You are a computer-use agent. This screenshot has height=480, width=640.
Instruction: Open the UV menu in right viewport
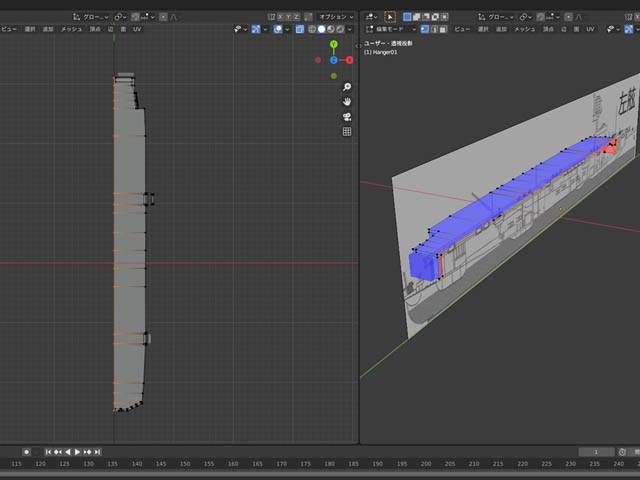pos(590,29)
